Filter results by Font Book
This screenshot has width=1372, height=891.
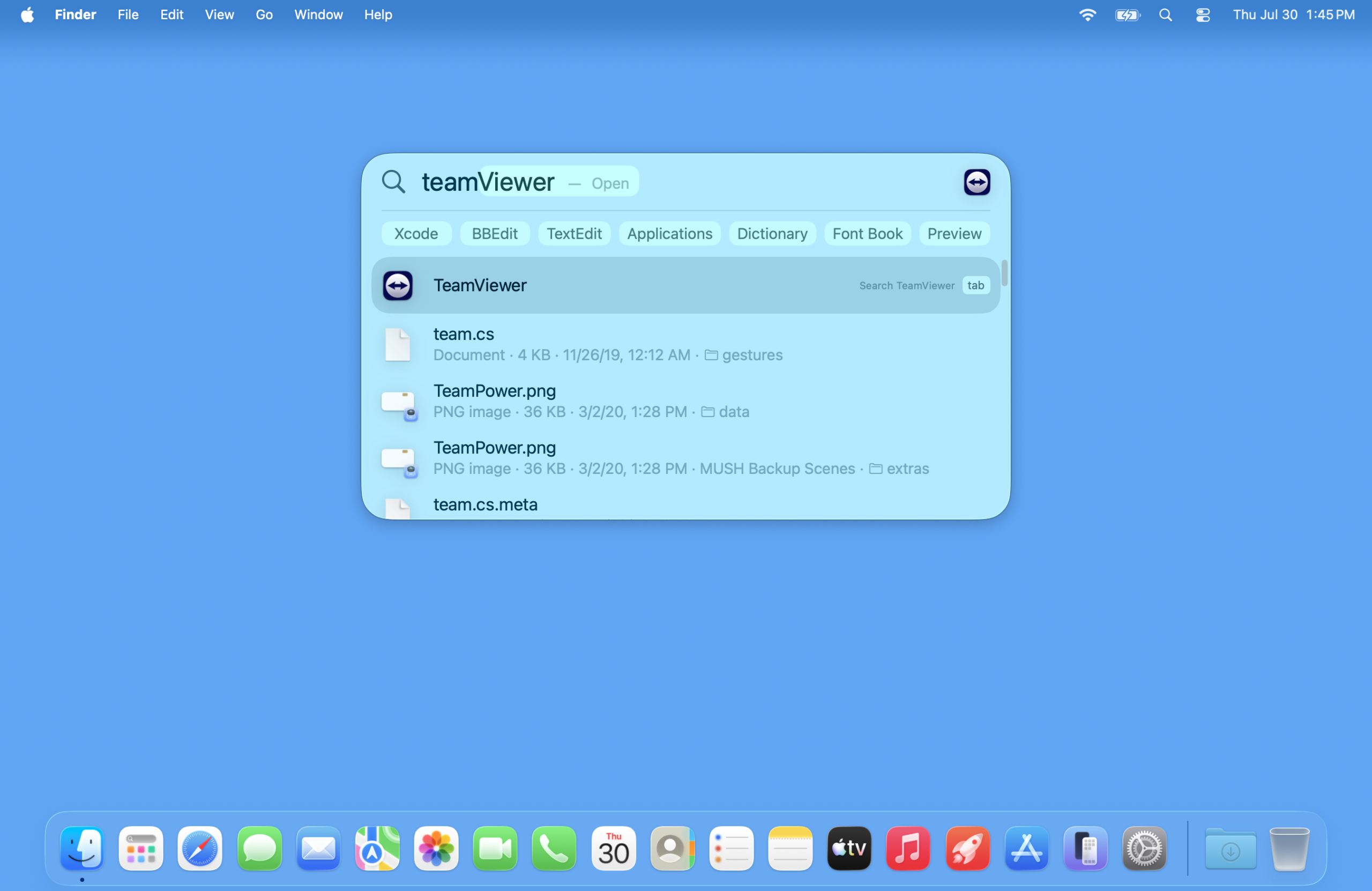(x=867, y=234)
